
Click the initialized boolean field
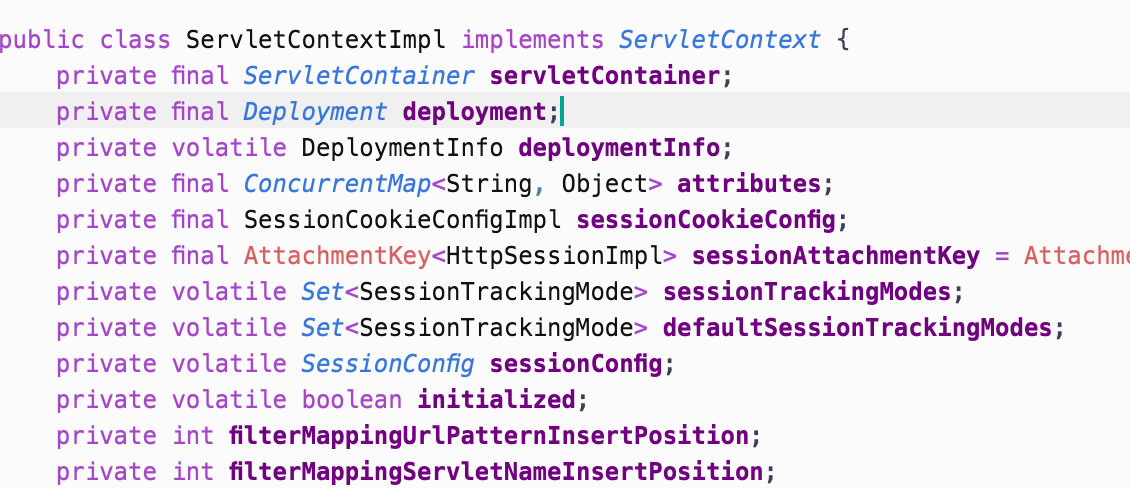coord(496,400)
